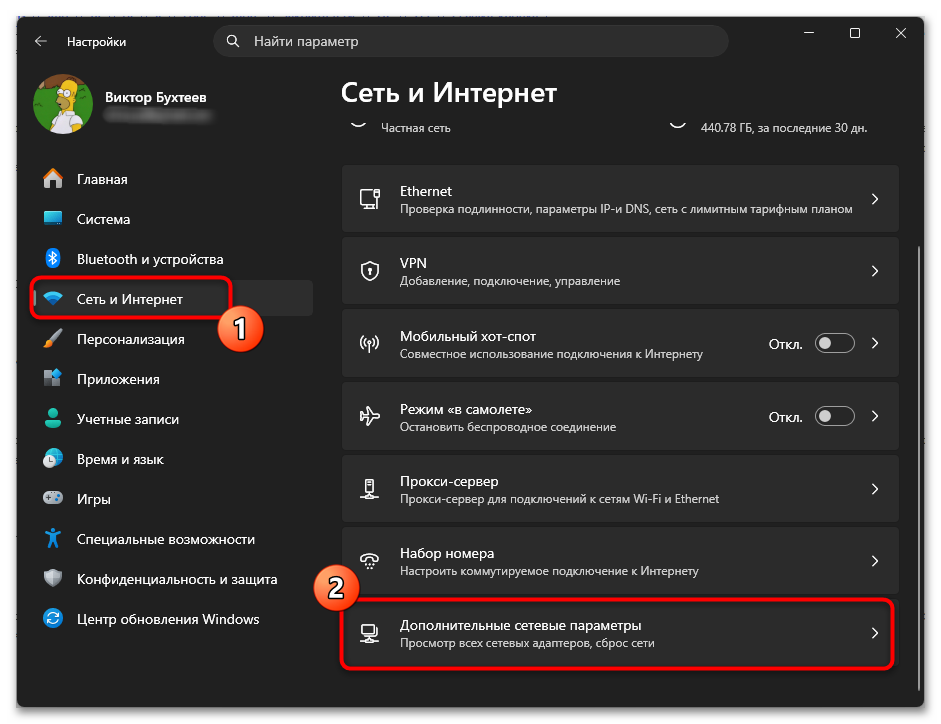Viewport: 941px width, 724px height.
Task: Click the Конфиденциальность и защита shield icon
Action: pos(53,579)
